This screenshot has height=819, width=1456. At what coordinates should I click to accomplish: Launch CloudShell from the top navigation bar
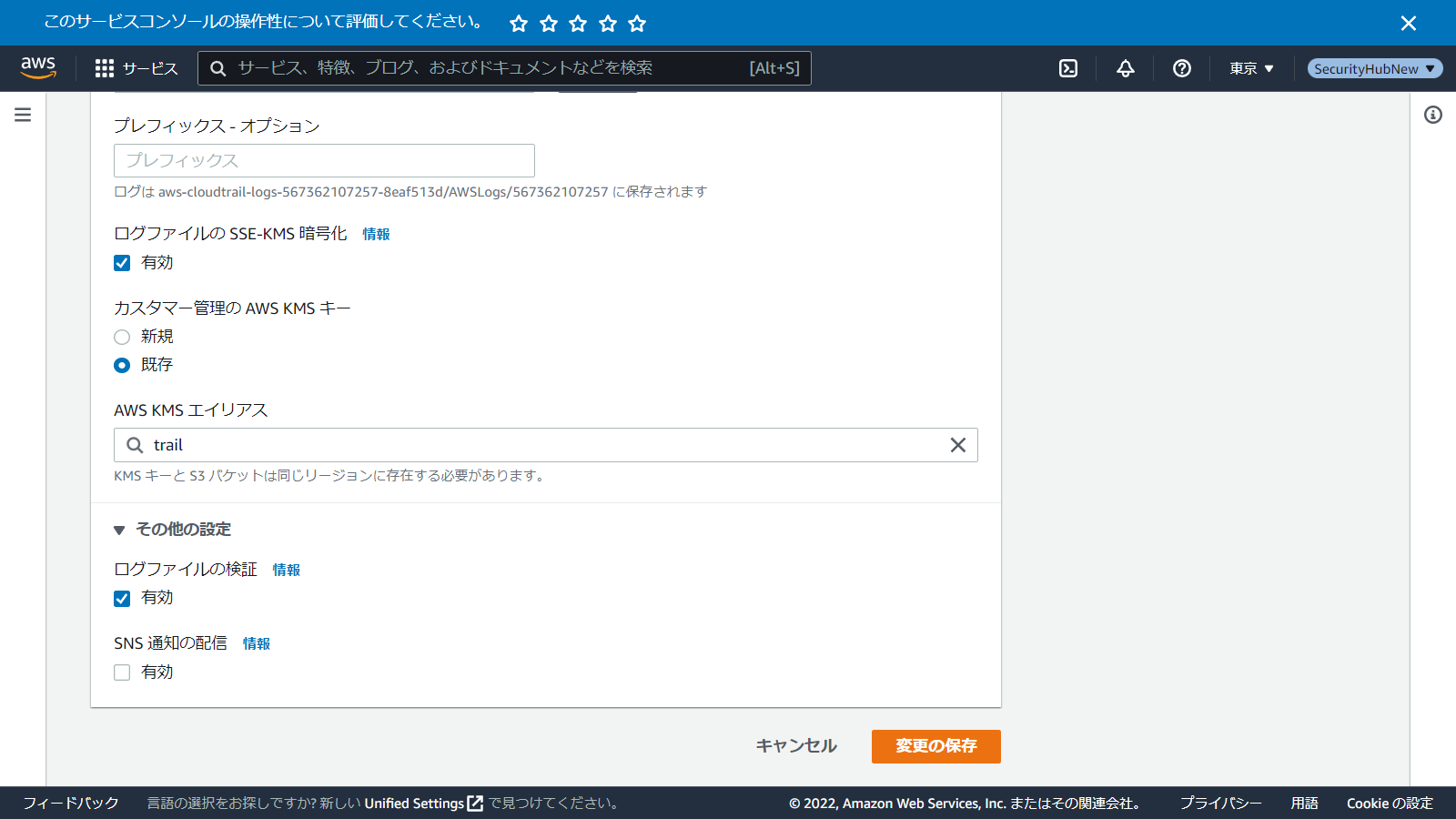(1068, 68)
